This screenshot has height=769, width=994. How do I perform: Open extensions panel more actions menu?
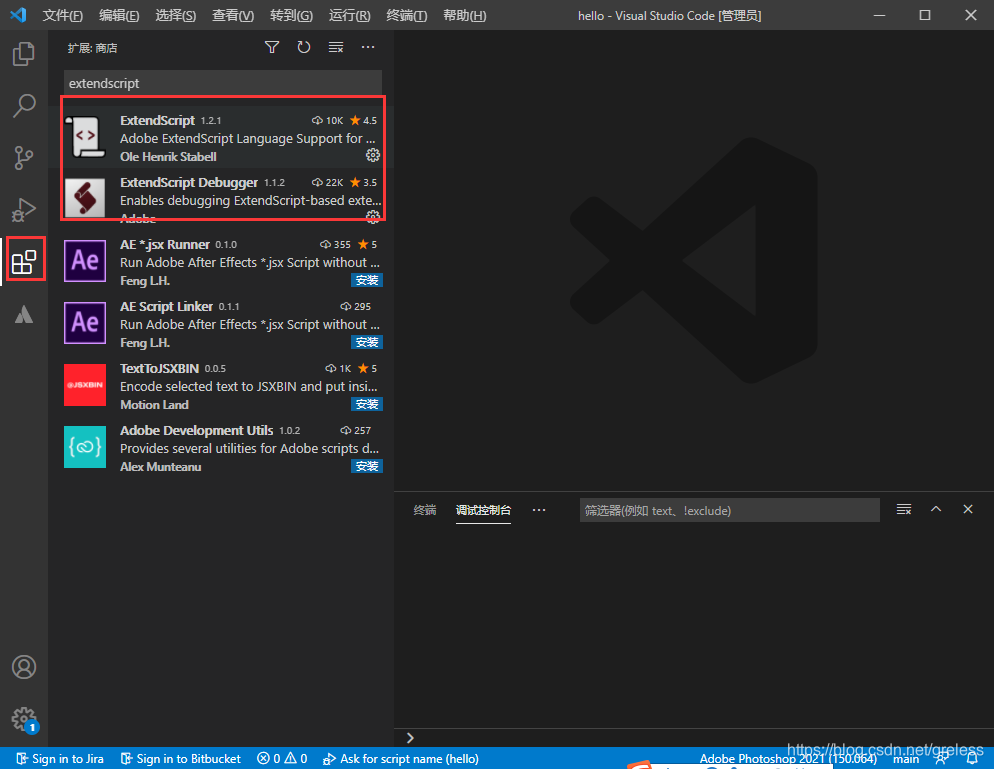[x=368, y=48]
